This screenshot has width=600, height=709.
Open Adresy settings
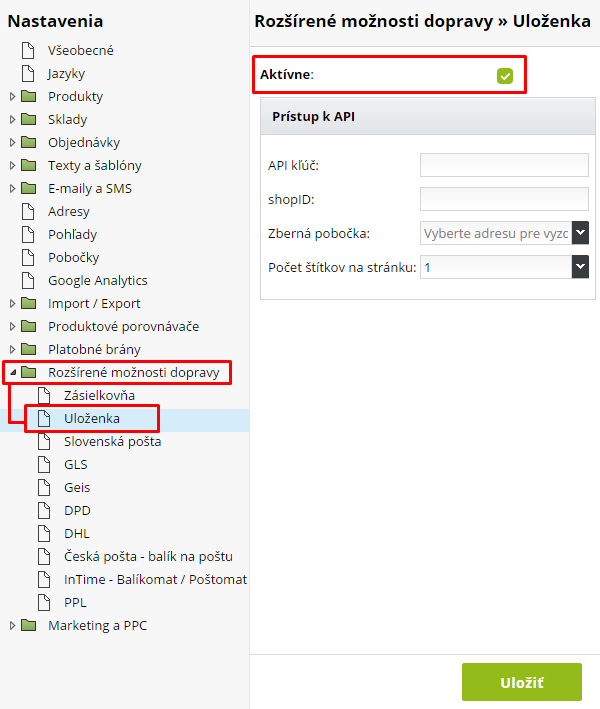pyautogui.click(x=69, y=212)
